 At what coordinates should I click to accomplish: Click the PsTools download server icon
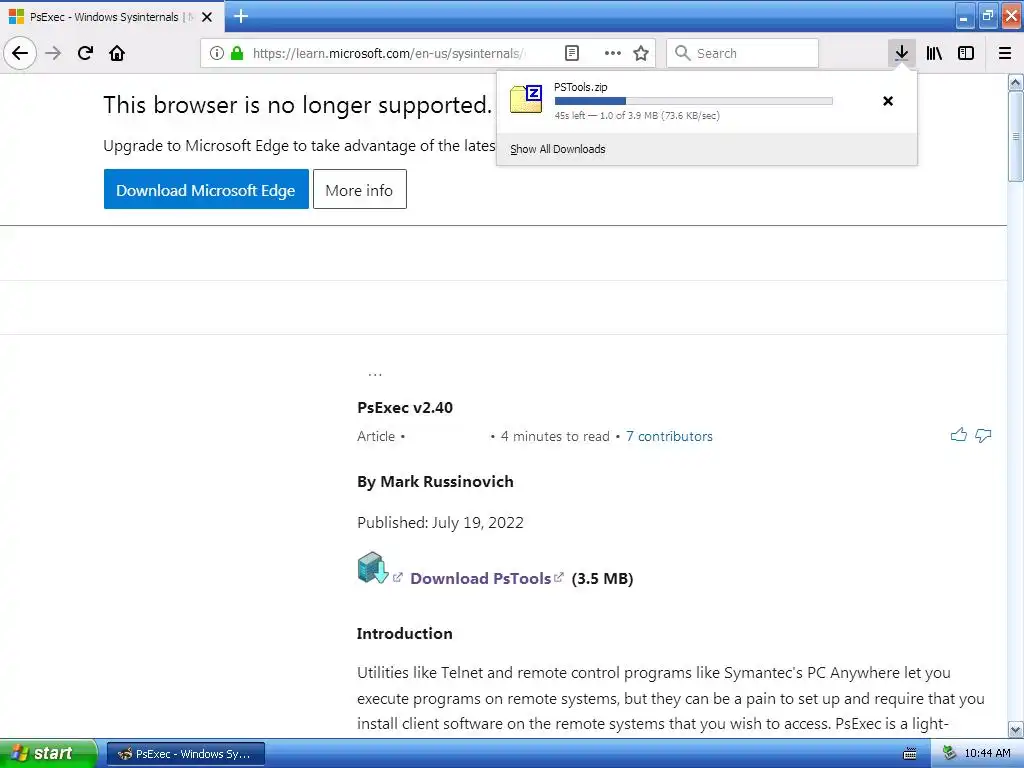tap(373, 568)
